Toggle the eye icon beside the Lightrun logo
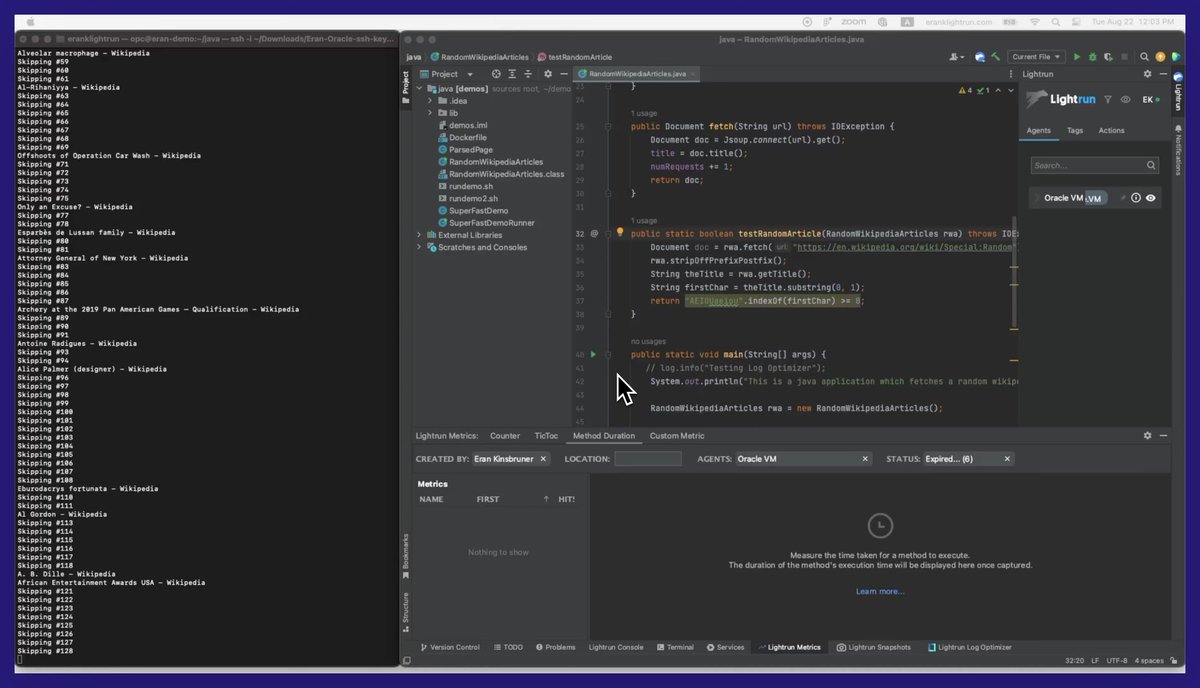 pyautogui.click(x=1126, y=100)
